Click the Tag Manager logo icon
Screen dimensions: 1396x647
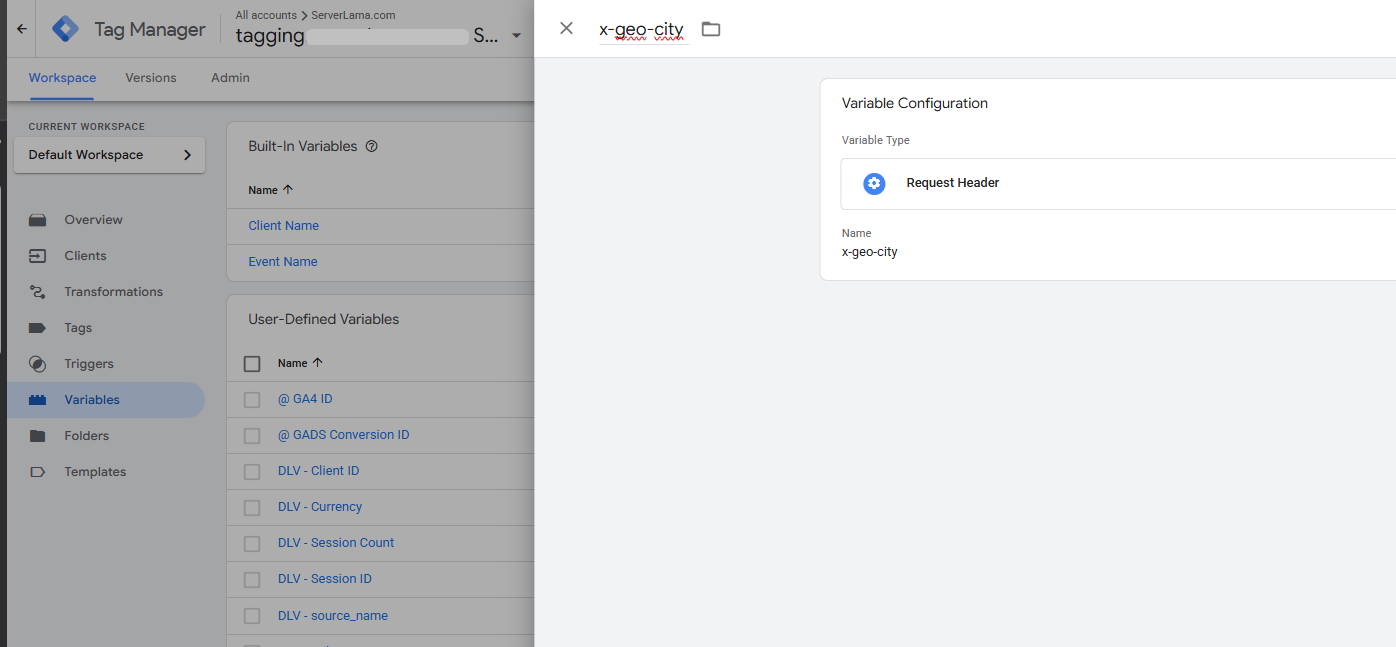tap(66, 29)
